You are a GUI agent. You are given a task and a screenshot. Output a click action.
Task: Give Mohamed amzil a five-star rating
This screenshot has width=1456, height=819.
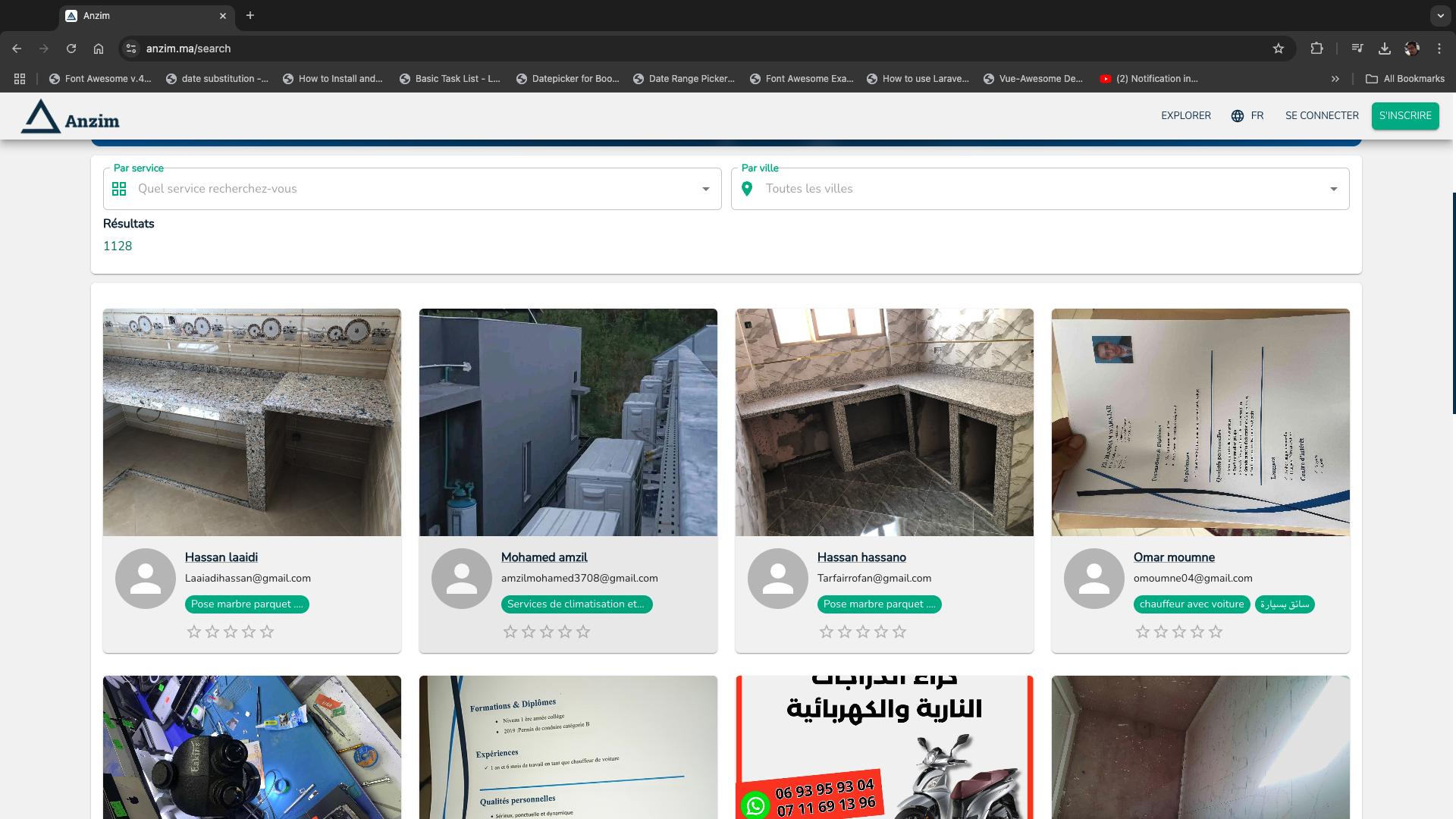[x=582, y=631]
